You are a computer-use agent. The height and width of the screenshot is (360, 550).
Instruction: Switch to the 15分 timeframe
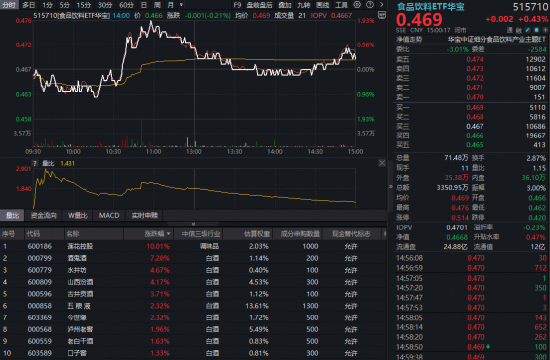pos(83,5)
